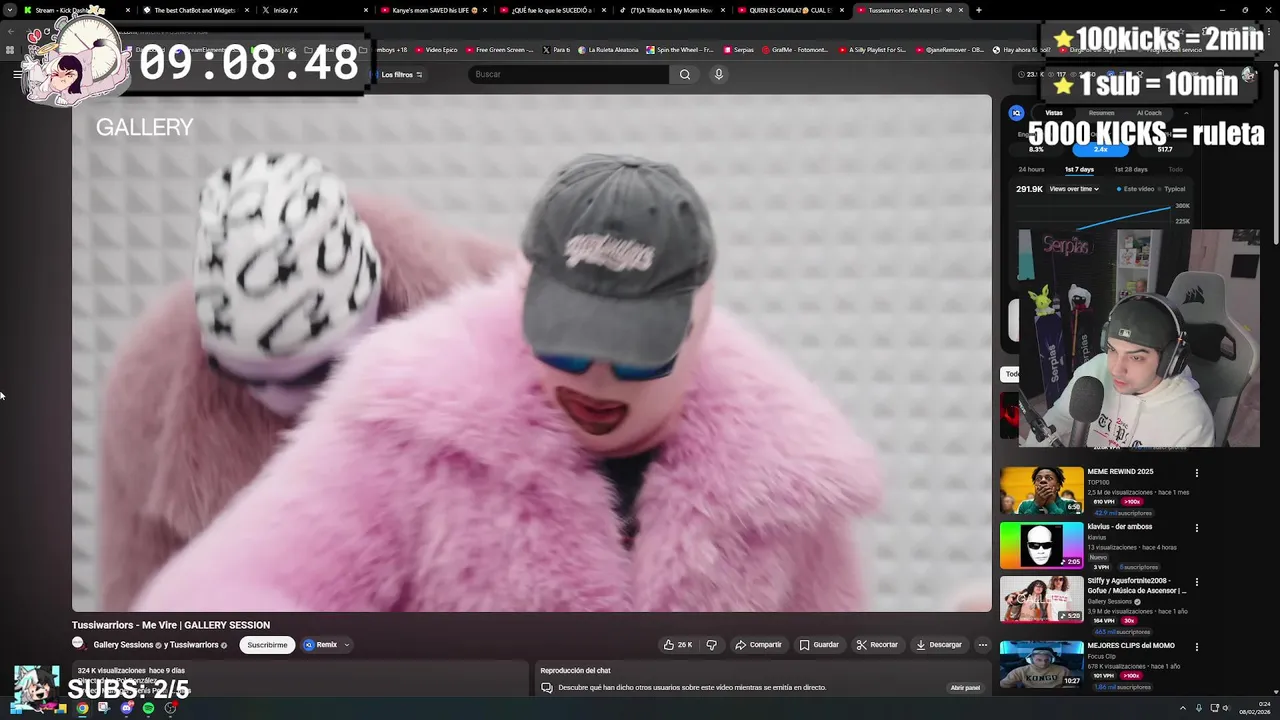Click the video player area
Image resolution: width=1280 pixels, height=720 pixels.
coord(531,352)
